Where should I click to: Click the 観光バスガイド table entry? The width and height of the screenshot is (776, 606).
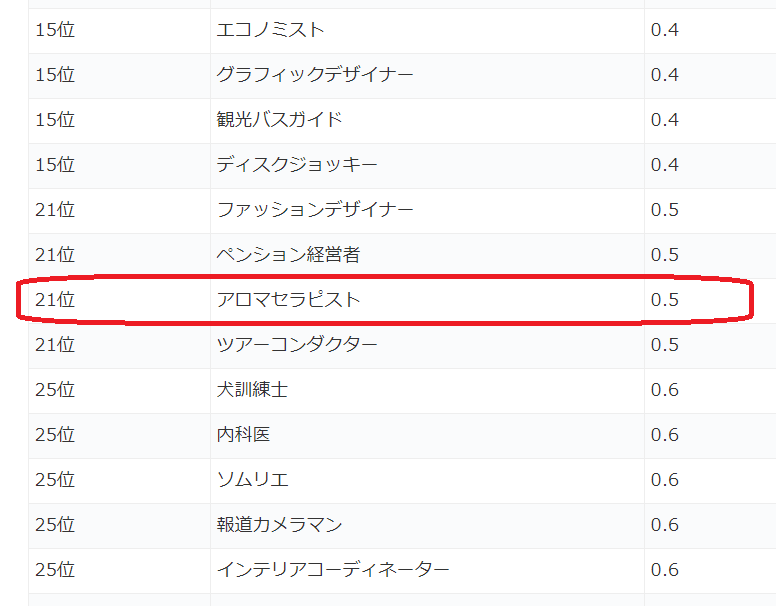coord(280,120)
